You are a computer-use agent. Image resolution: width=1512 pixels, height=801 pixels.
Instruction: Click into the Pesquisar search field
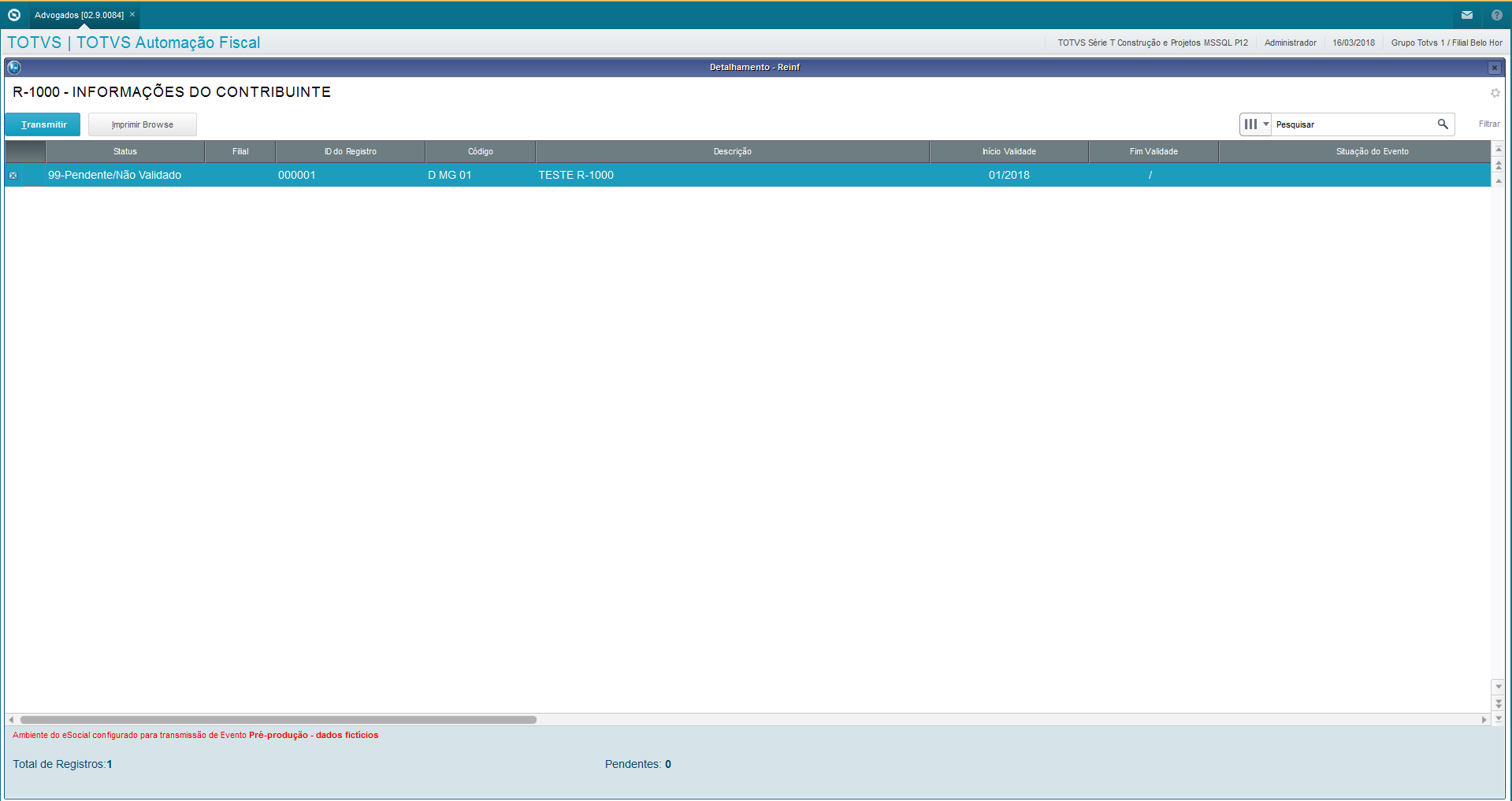(1353, 124)
